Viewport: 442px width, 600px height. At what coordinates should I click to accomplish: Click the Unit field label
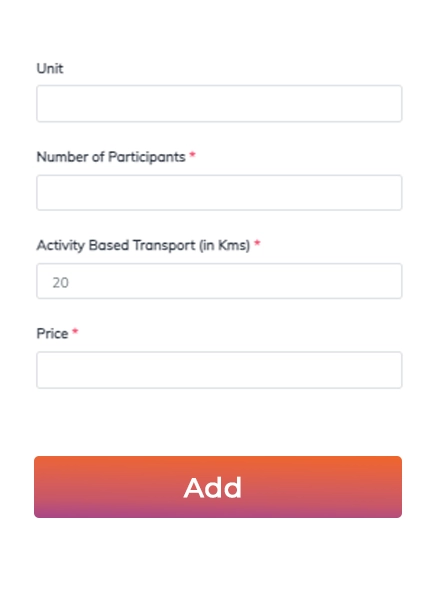pos(50,68)
